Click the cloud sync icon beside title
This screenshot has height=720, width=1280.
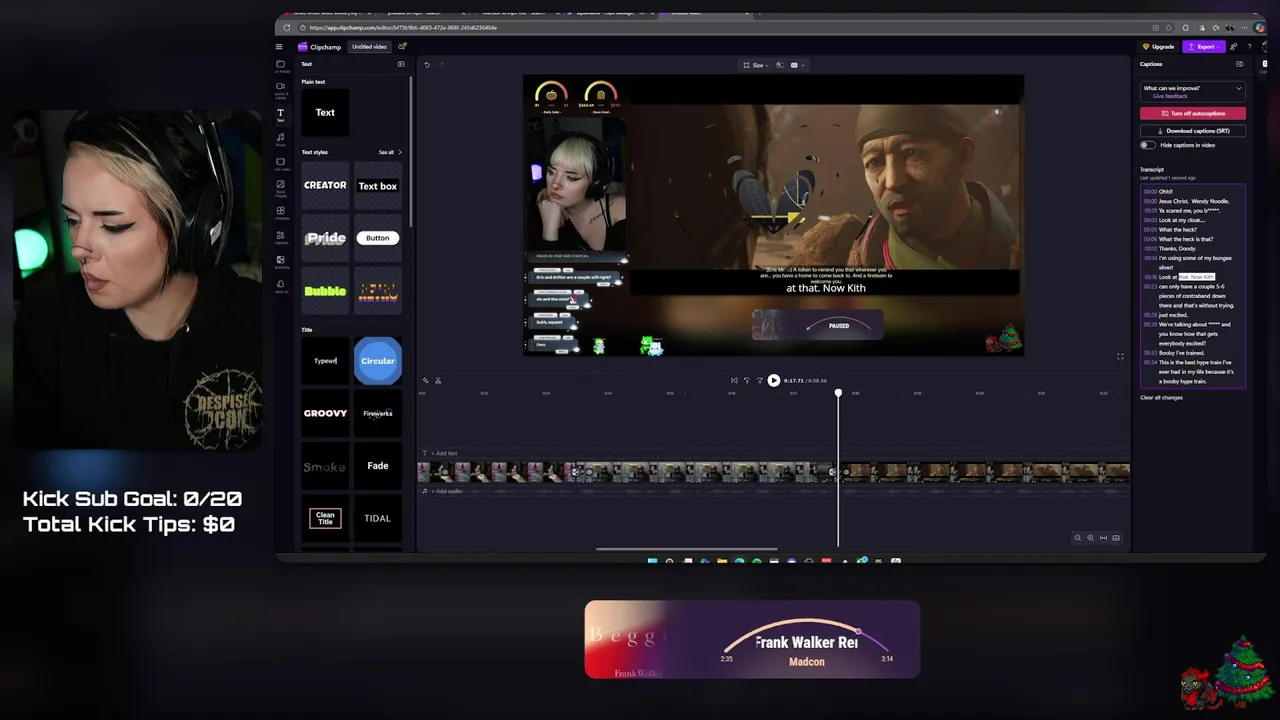(x=402, y=47)
